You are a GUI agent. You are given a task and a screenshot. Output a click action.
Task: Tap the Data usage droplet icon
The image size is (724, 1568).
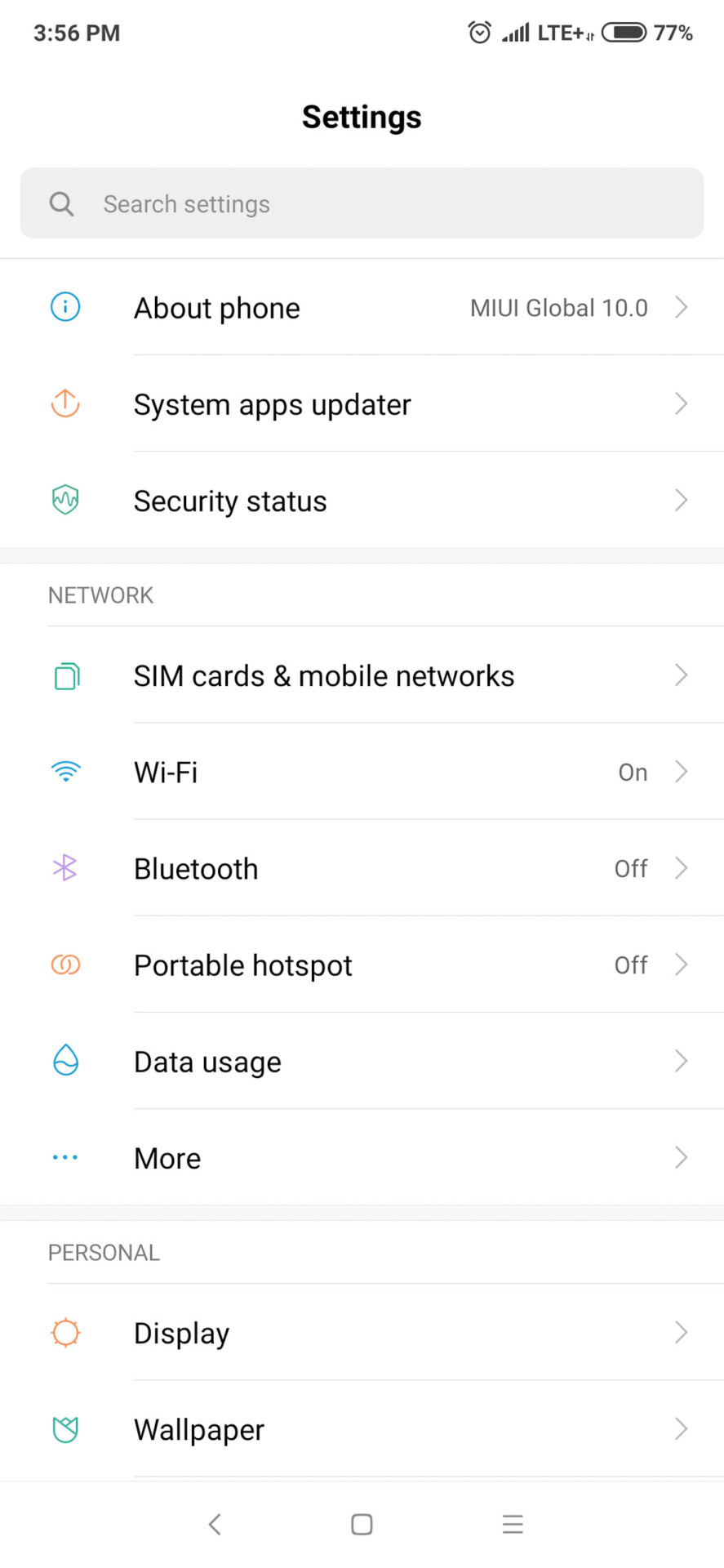65,1061
